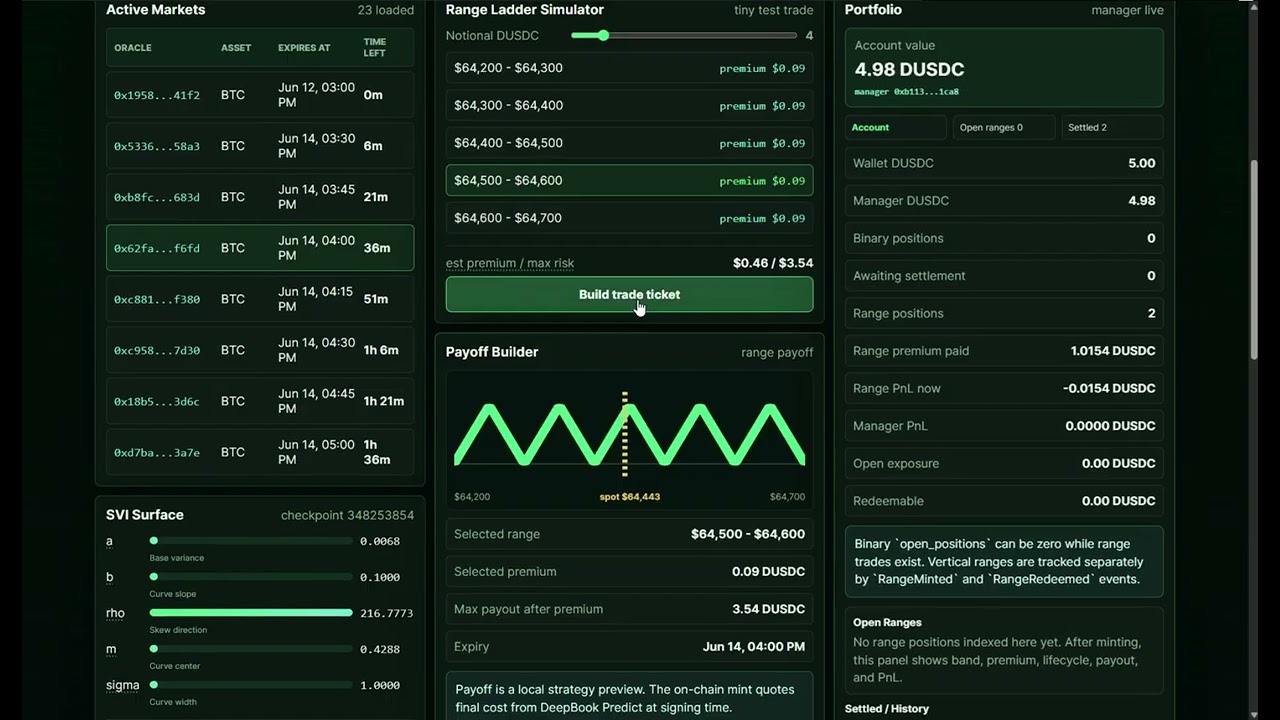Choose the $64,400 - $64,500 range row
The image size is (1280, 720).
click(x=629, y=143)
